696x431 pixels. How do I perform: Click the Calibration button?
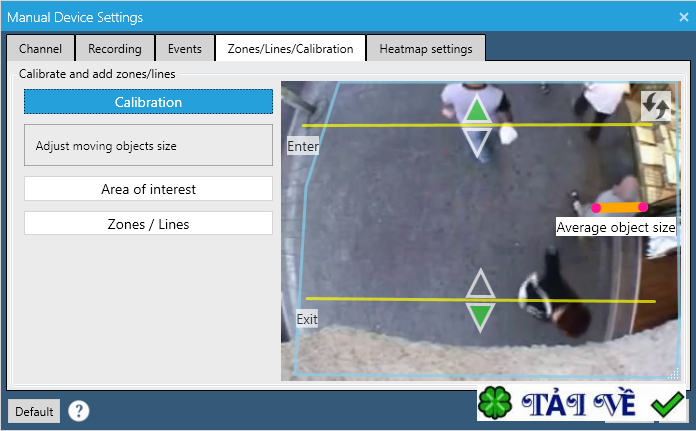pos(148,102)
